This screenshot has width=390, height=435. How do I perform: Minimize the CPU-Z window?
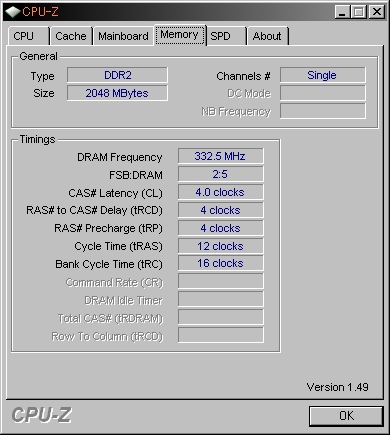click(x=342, y=12)
